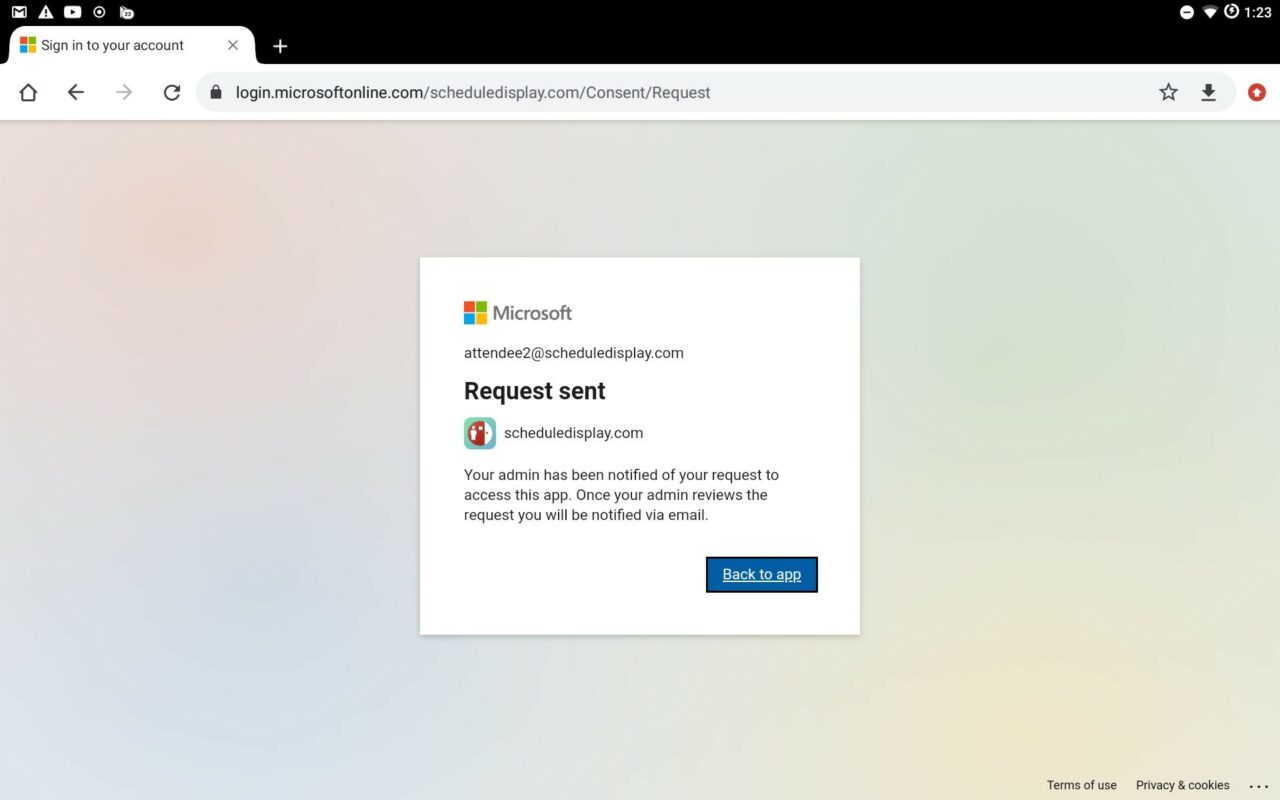
Task: Click the red browser update icon
Action: [1257, 93]
